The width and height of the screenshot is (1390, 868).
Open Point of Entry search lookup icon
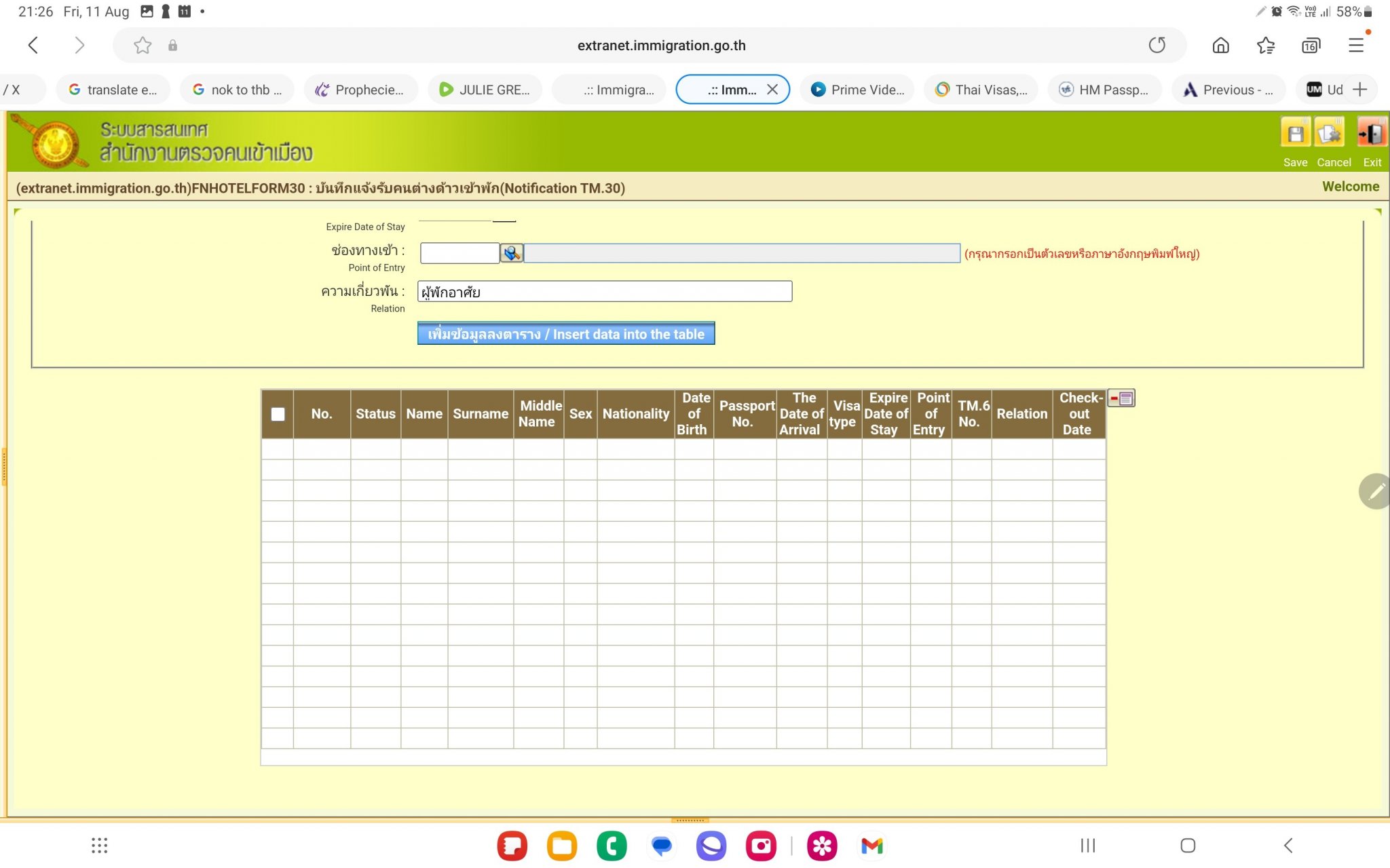[511, 253]
